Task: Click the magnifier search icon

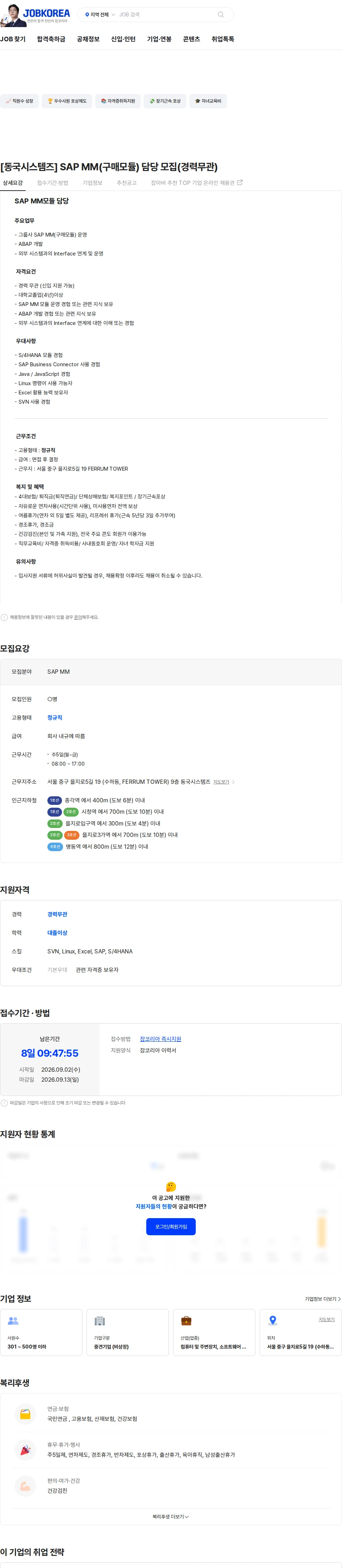Action: click(221, 15)
